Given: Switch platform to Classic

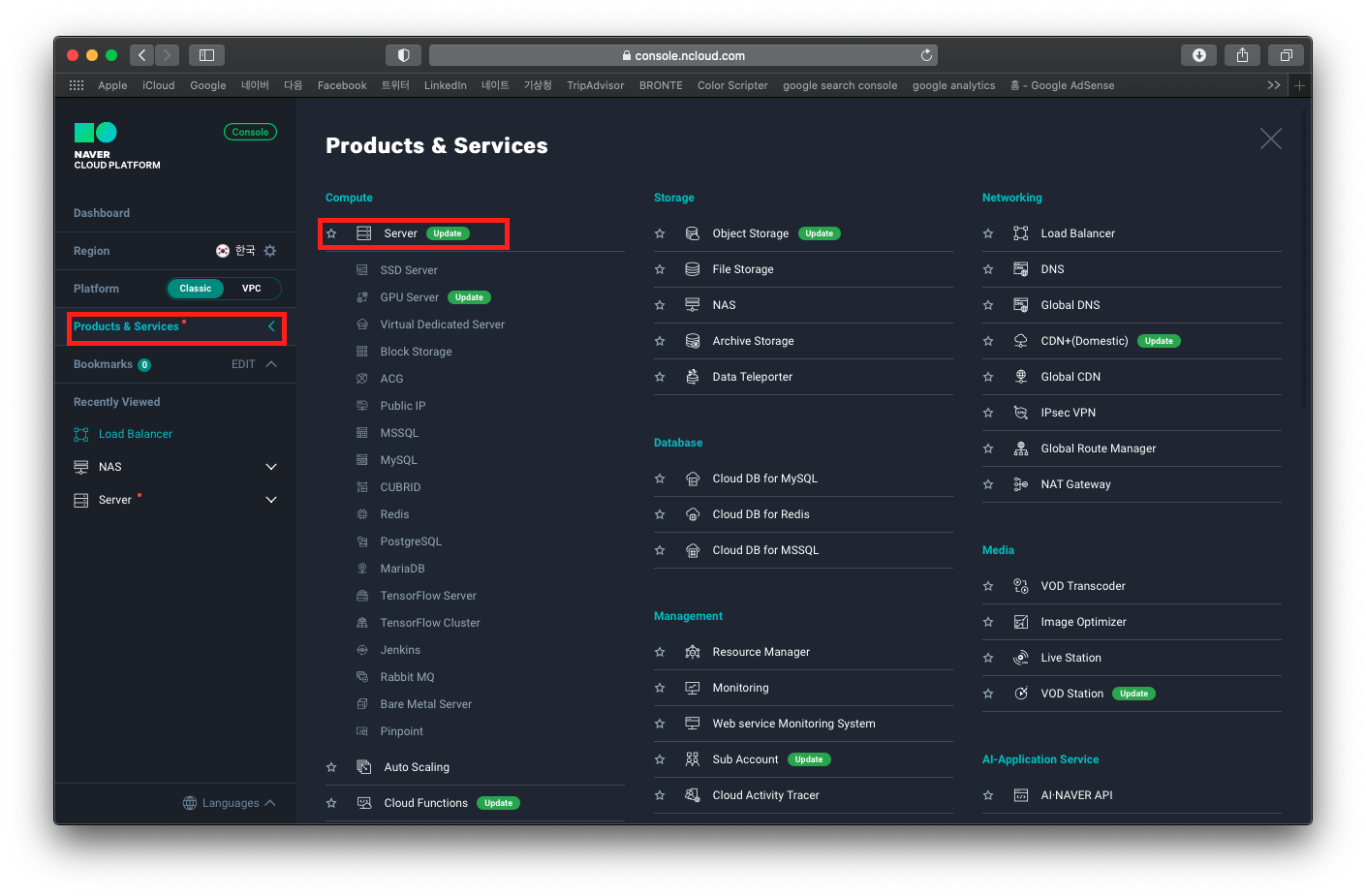Looking at the screenshot, I should [196, 289].
